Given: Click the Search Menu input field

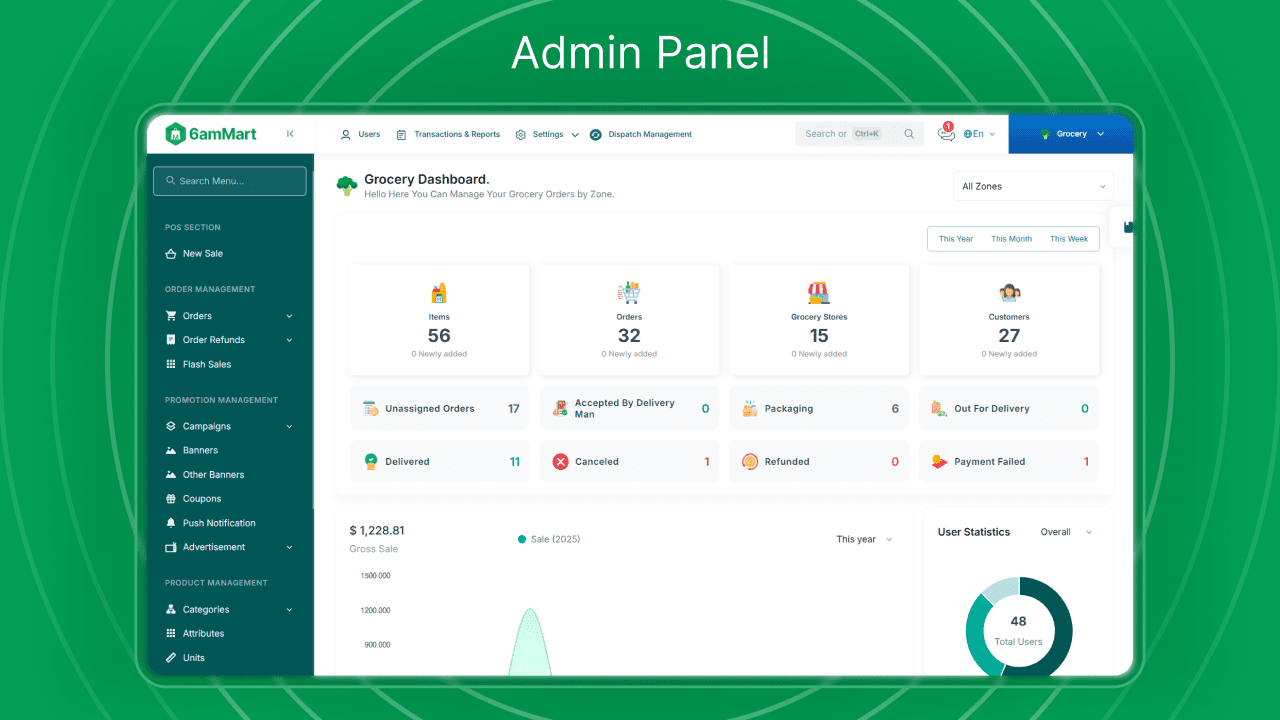Looking at the screenshot, I should tap(230, 181).
